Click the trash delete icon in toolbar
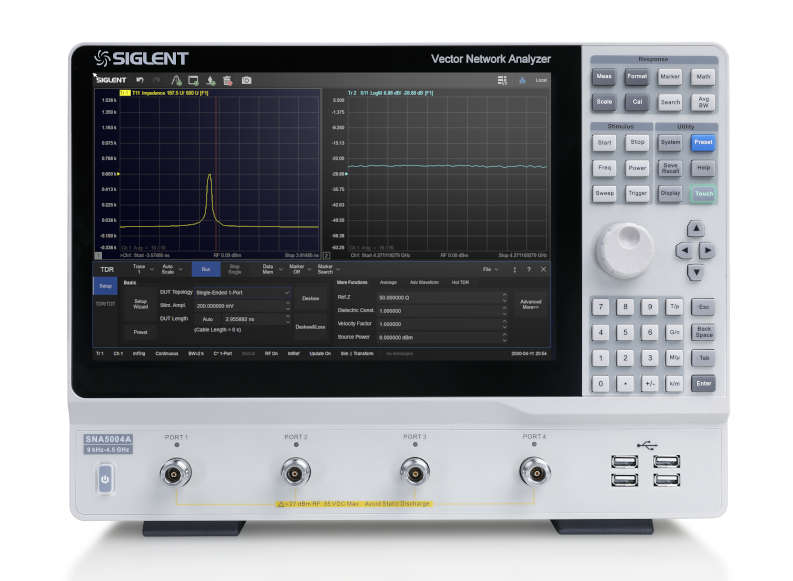 tap(228, 80)
